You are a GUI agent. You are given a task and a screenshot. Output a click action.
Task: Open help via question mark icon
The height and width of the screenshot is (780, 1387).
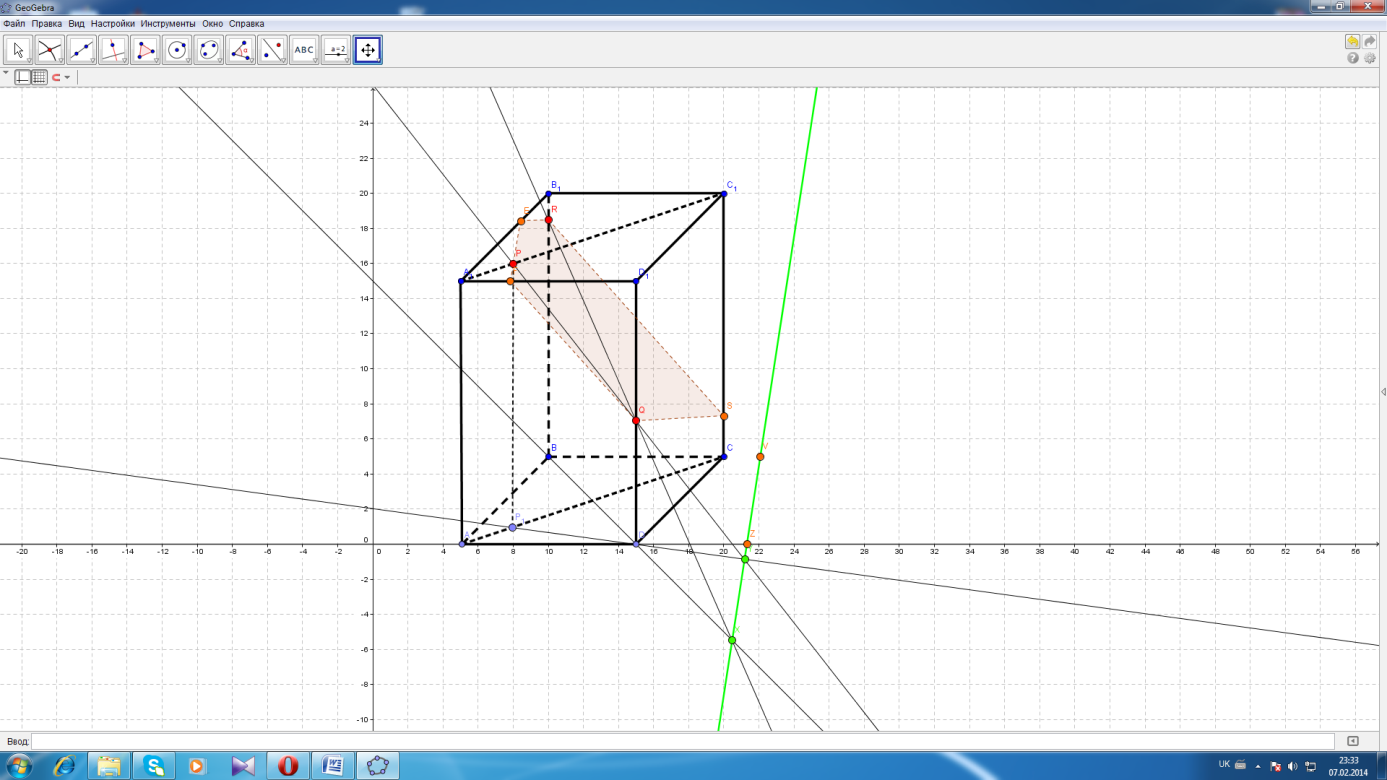[1353, 58]
